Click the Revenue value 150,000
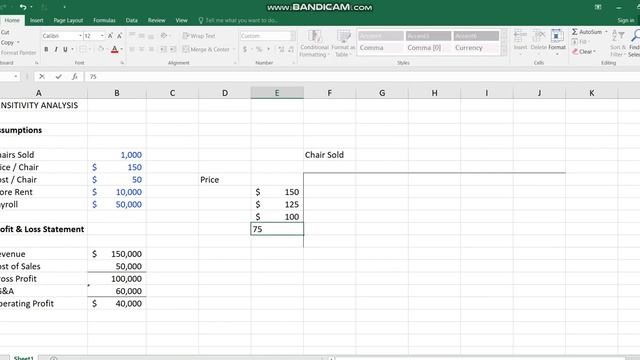 [117, 254]
